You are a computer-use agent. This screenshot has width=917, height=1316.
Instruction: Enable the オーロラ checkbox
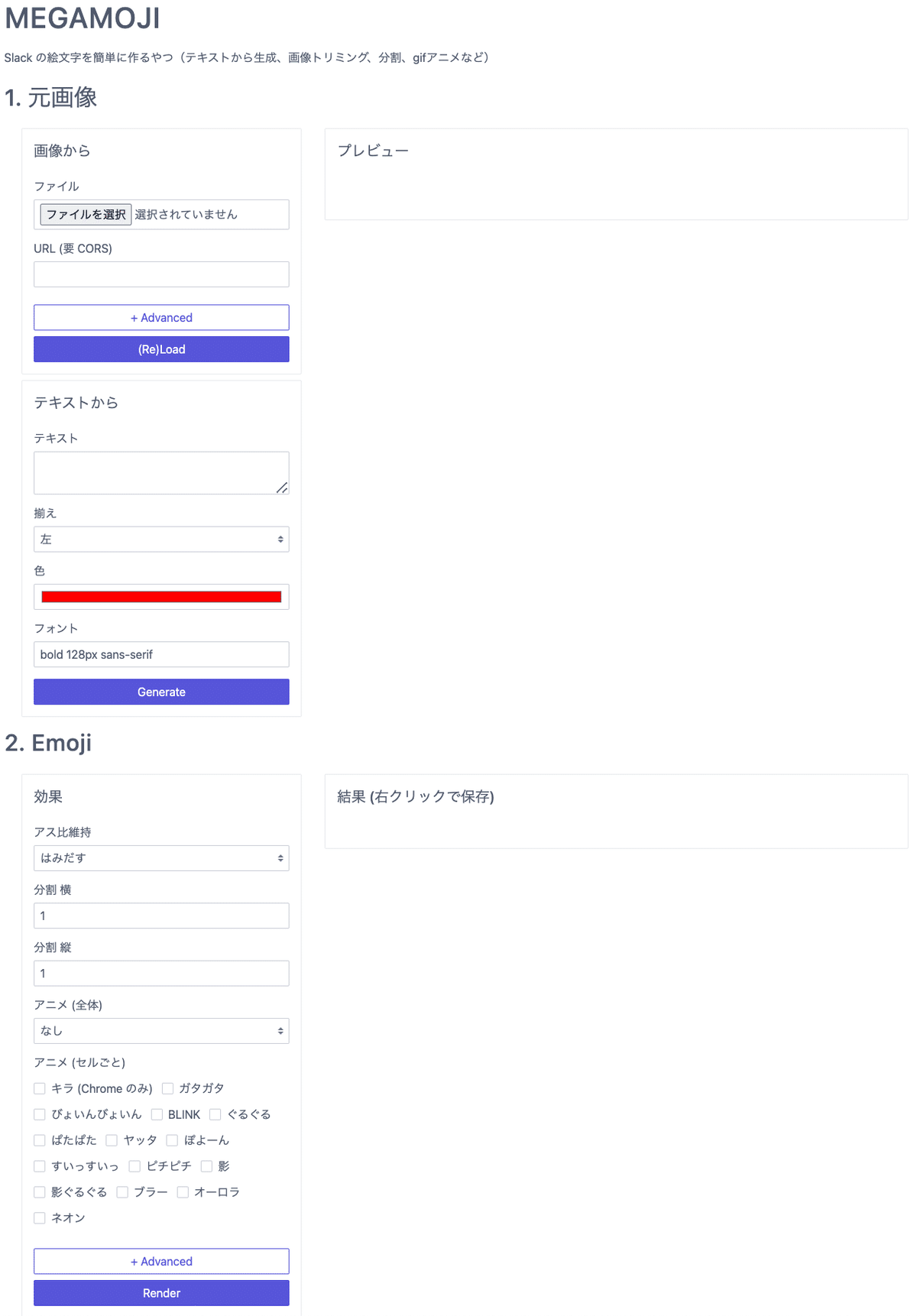click(183, 1192)
